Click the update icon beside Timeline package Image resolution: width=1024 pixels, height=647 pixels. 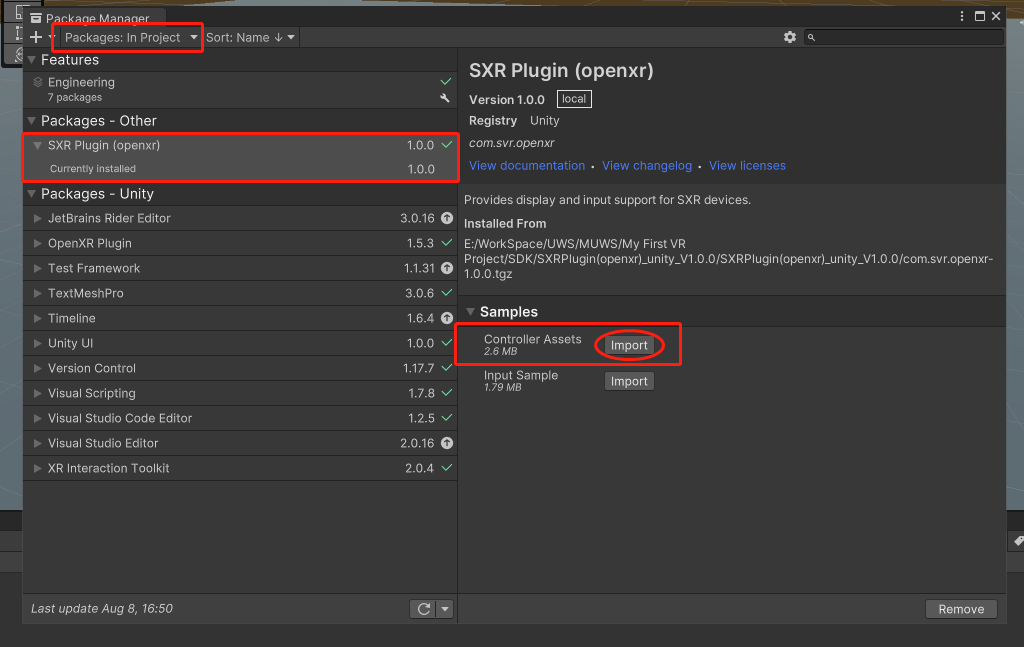point(446,318)
